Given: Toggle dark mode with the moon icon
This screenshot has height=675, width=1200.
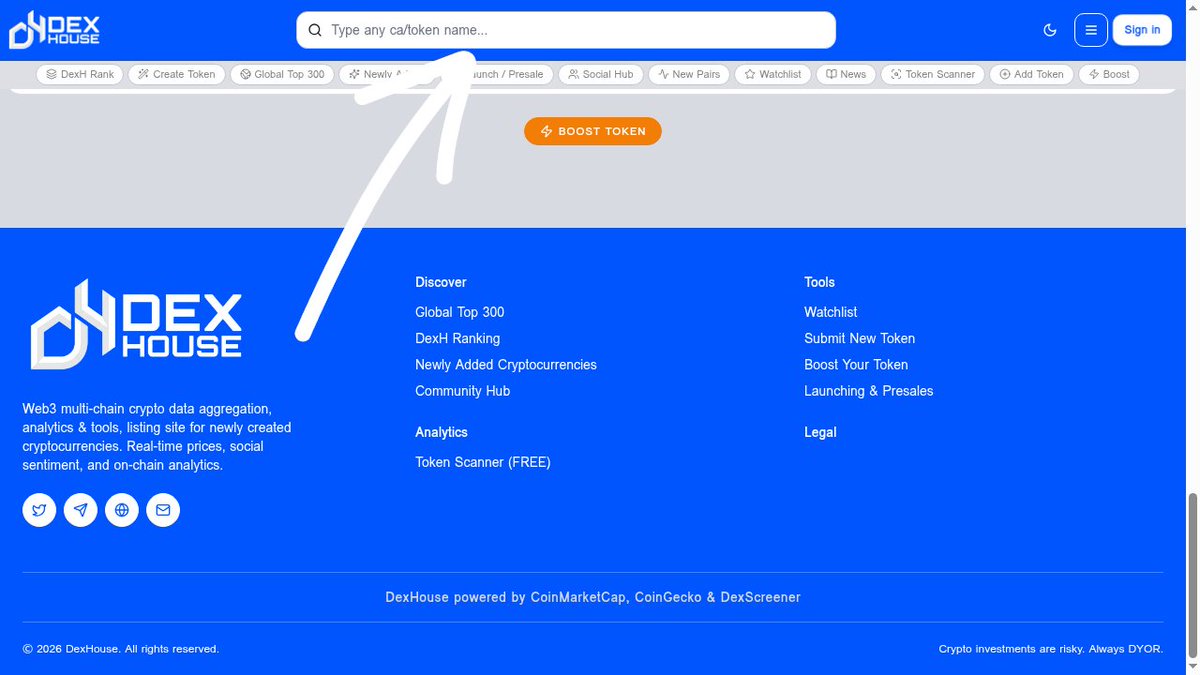Looking at the screenshot, I should pyautogui.click(x=1050, y=30).
